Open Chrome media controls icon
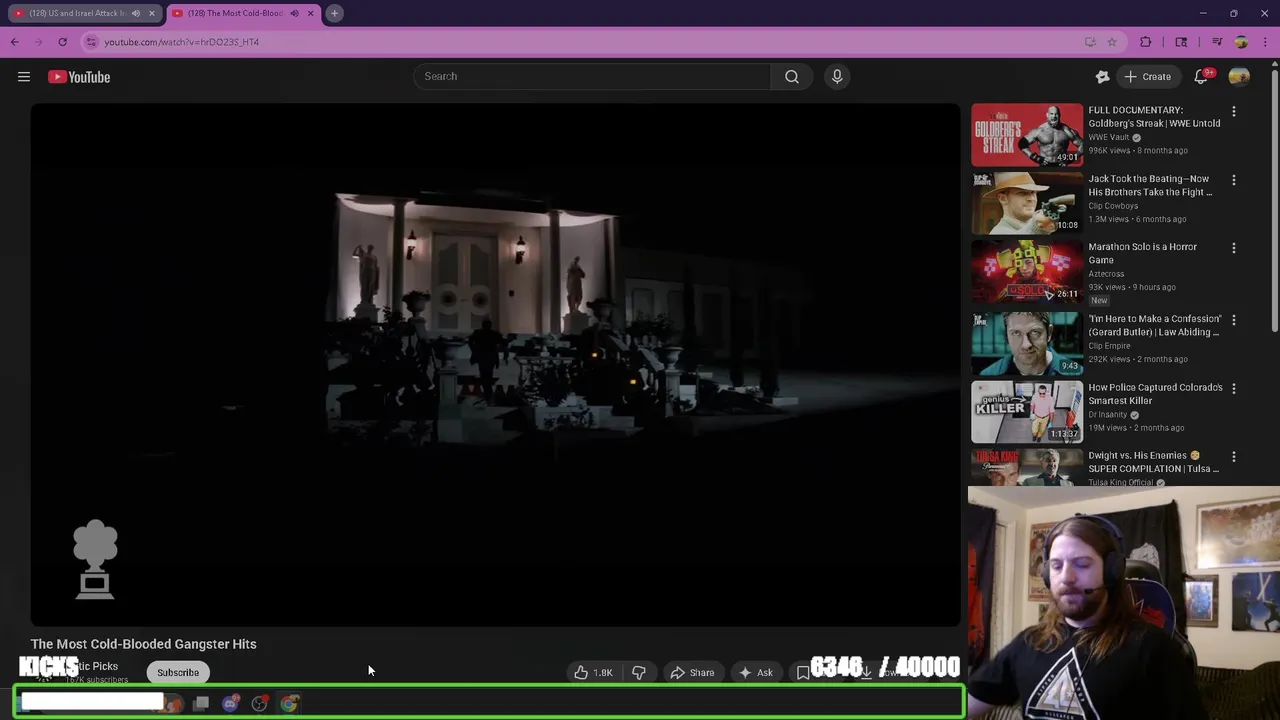1280x720 pixels. coord(1217,42)
